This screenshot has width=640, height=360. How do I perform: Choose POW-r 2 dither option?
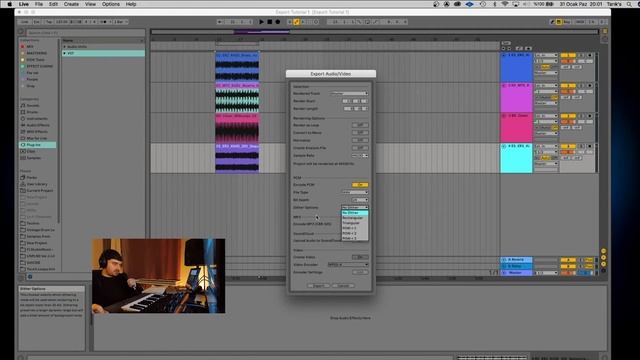(355, 233)
